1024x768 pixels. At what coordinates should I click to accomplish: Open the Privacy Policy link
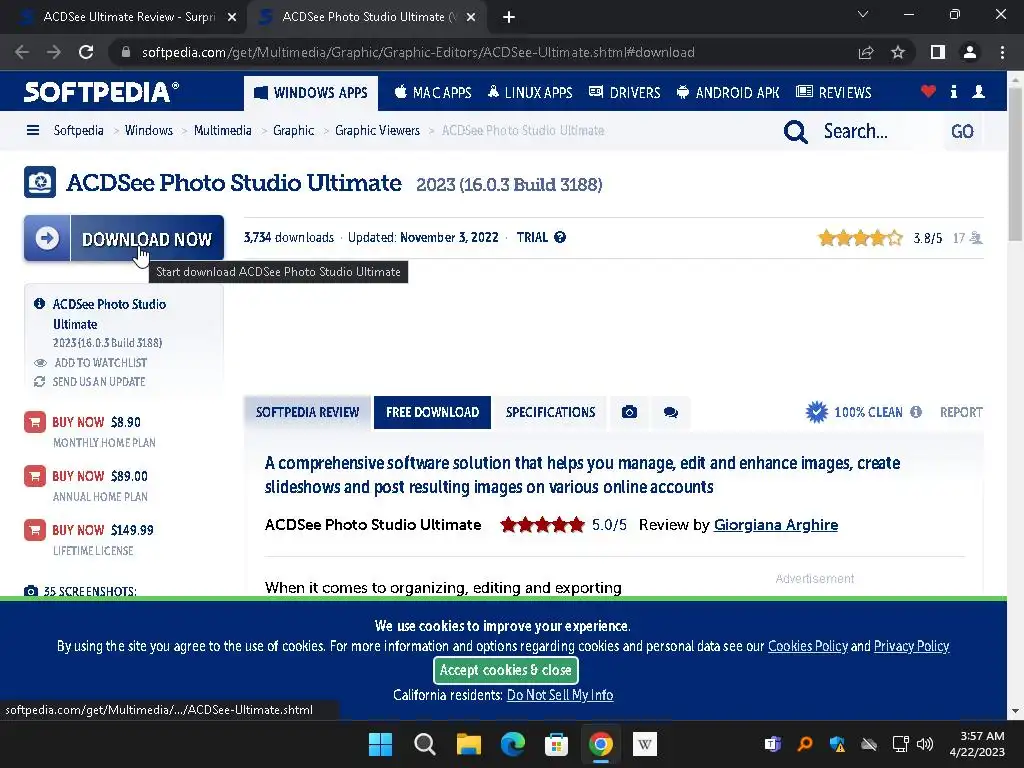click(x=912, y=646)
